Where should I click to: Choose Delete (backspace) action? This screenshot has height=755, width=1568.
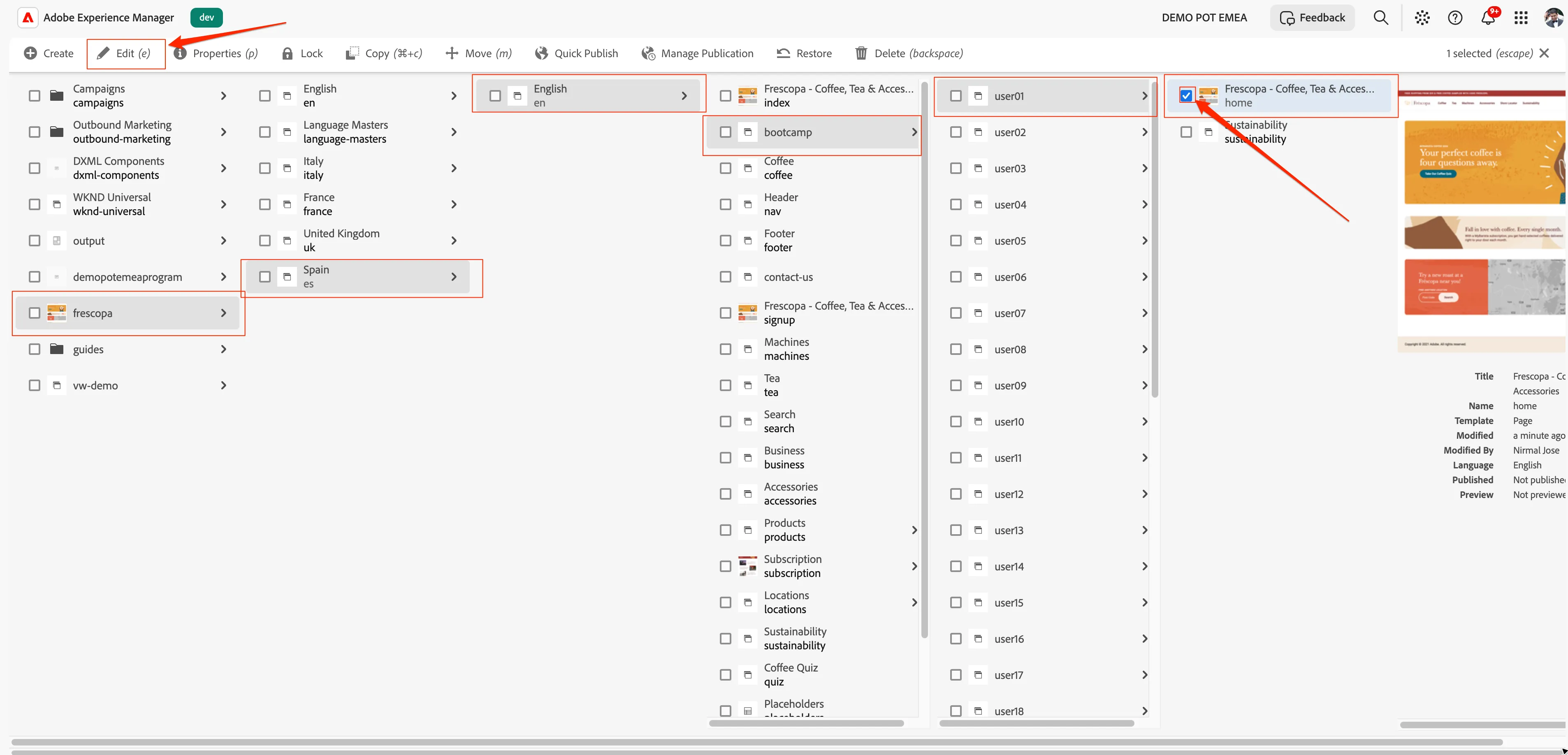tap(909, 53)
